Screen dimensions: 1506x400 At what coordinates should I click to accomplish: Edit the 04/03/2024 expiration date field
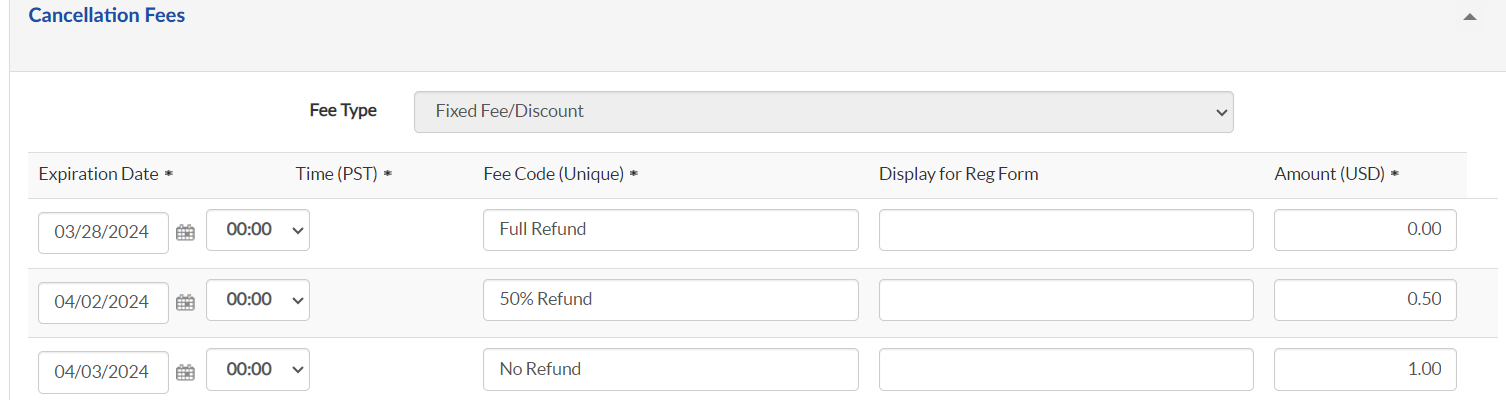click(103, 372)
